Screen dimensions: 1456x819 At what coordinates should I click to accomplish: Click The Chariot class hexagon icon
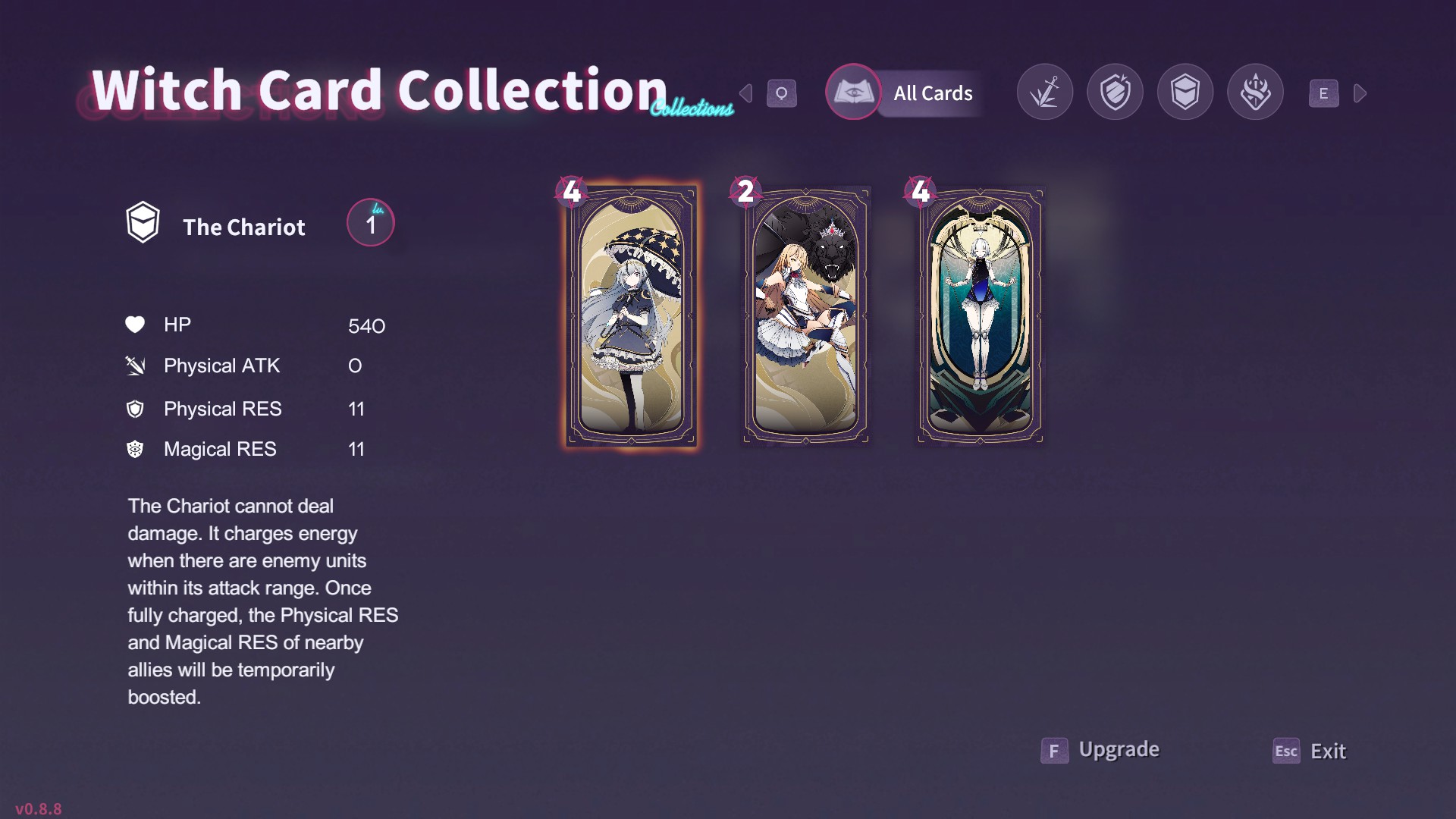coord(143,222)
